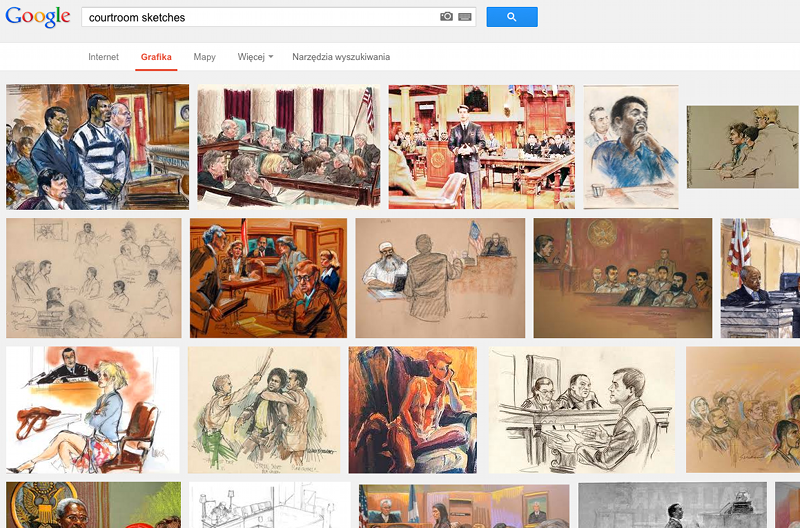Select the Grafika tab
Viewport: 800px width, 528px height.
tap(156, 57)
